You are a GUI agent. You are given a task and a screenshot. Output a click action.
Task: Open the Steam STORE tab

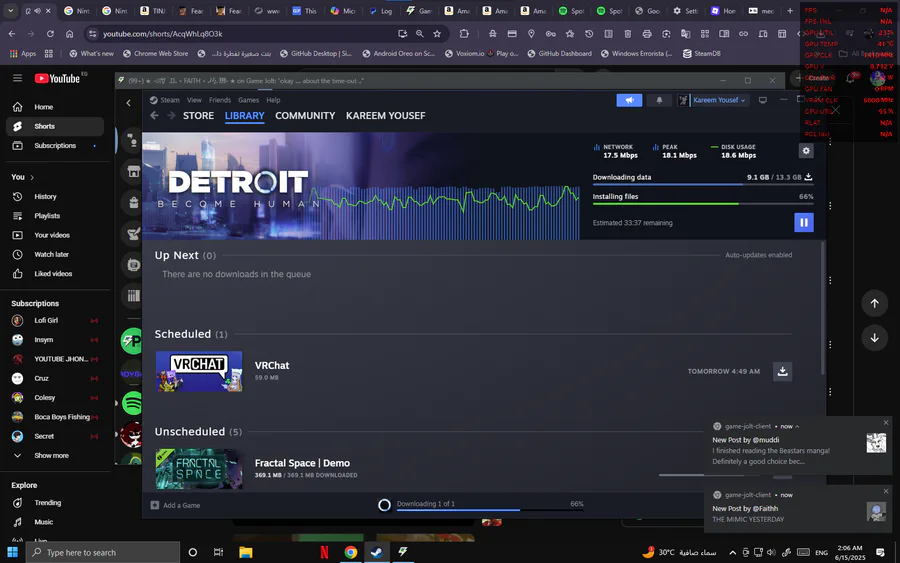coord(198,115)
